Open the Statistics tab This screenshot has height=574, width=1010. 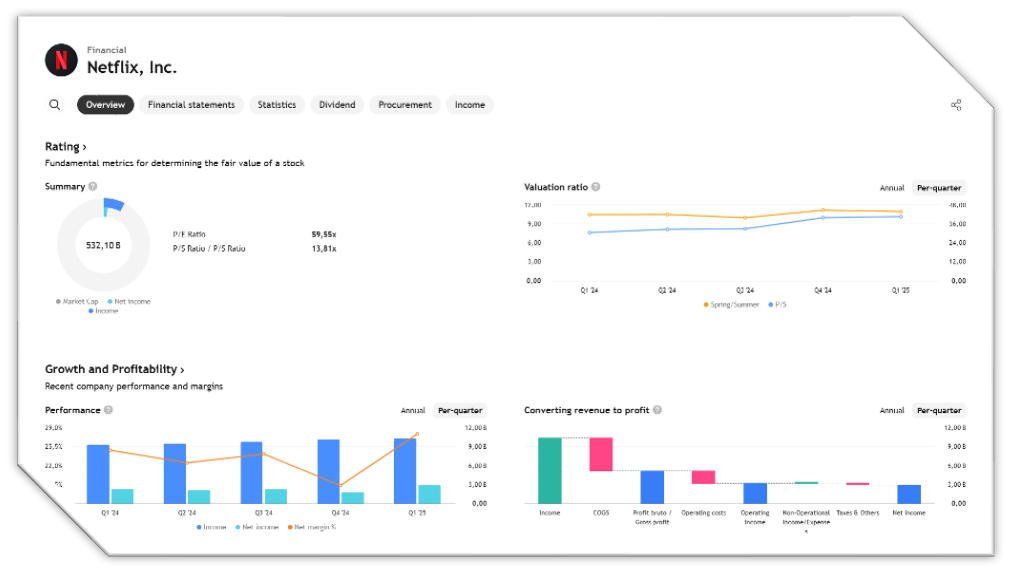tap(277, 104)
